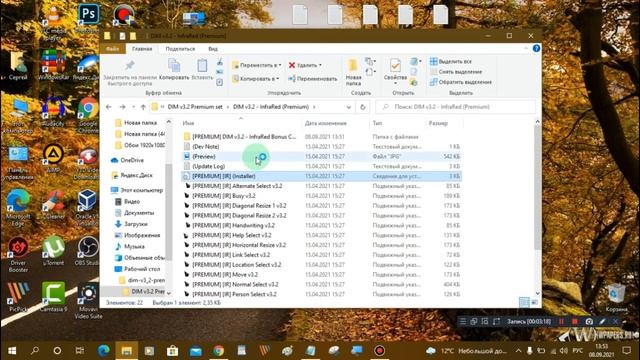Image resolution: width=640 pixels, height=360 pixels.
Task: Select the InfraRed Bonus folder row
Action: tap(322, 137)
